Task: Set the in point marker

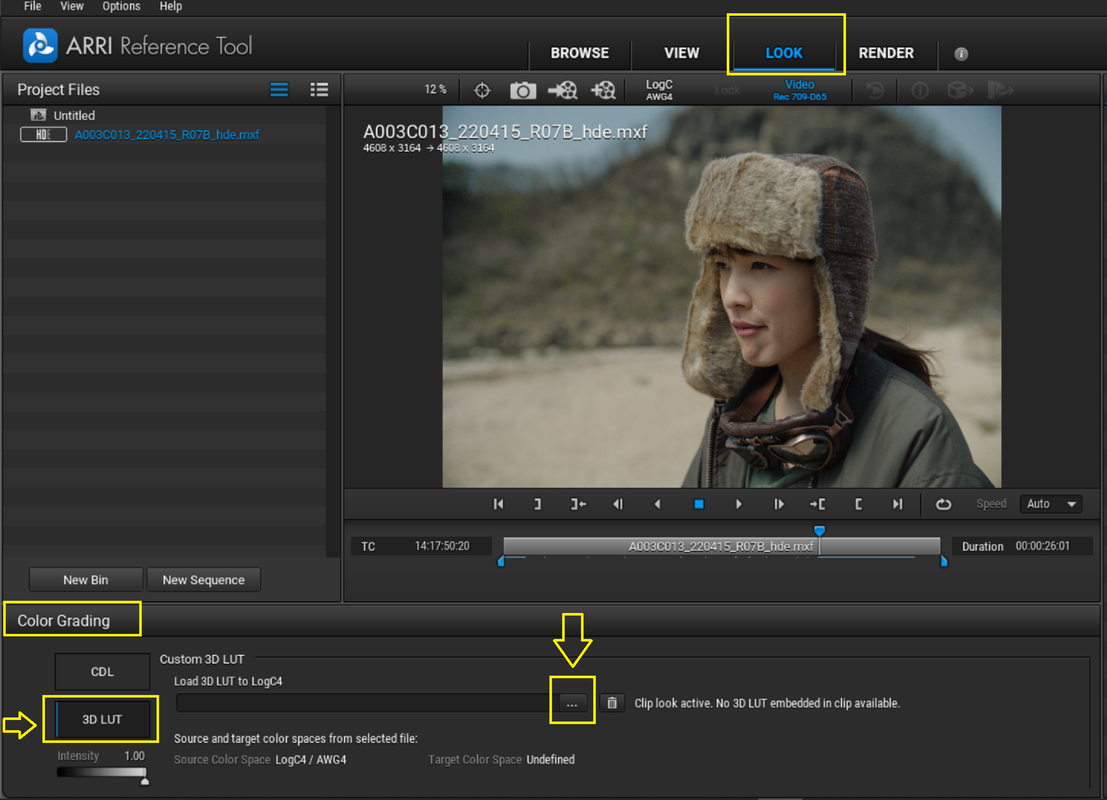Action: [x=858, y=504]
